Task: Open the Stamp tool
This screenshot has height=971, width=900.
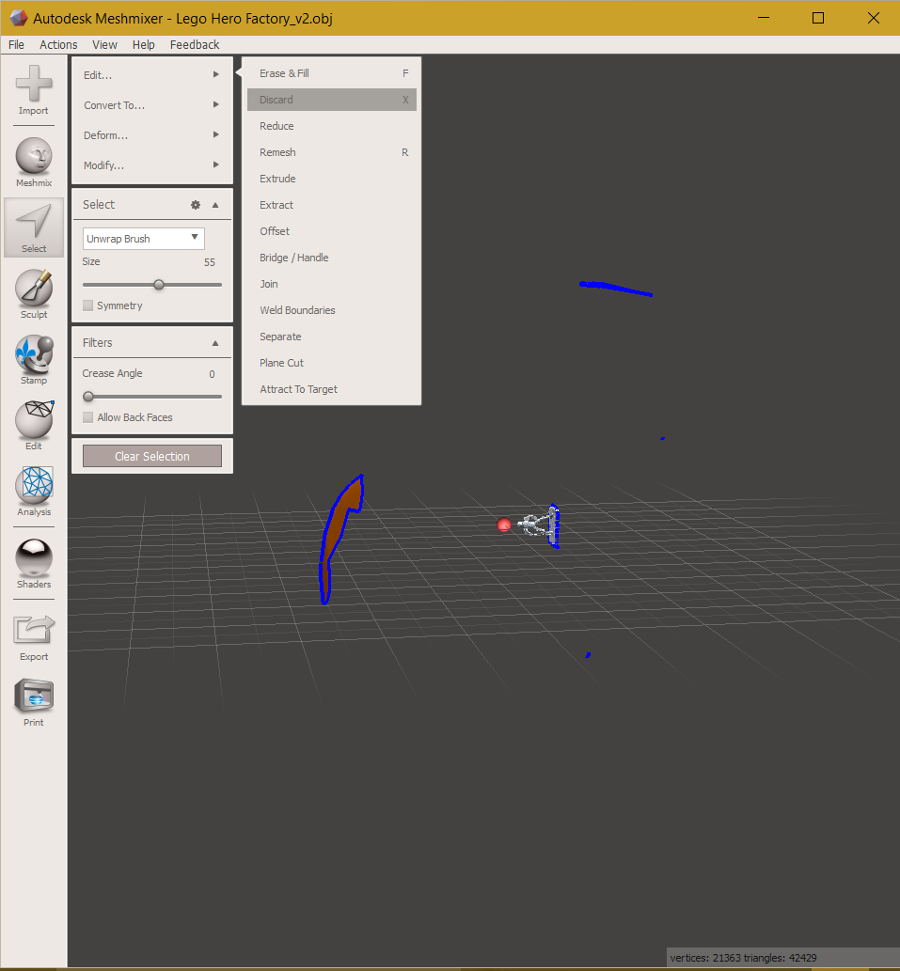Action: 33,360
